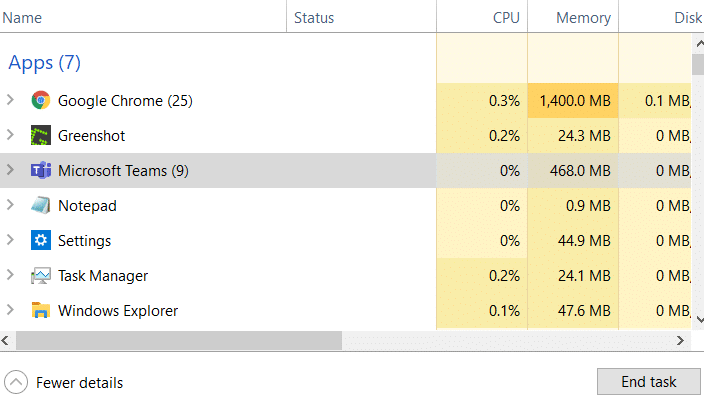
Task: Sort processes by the Name column
Action: 23,18
